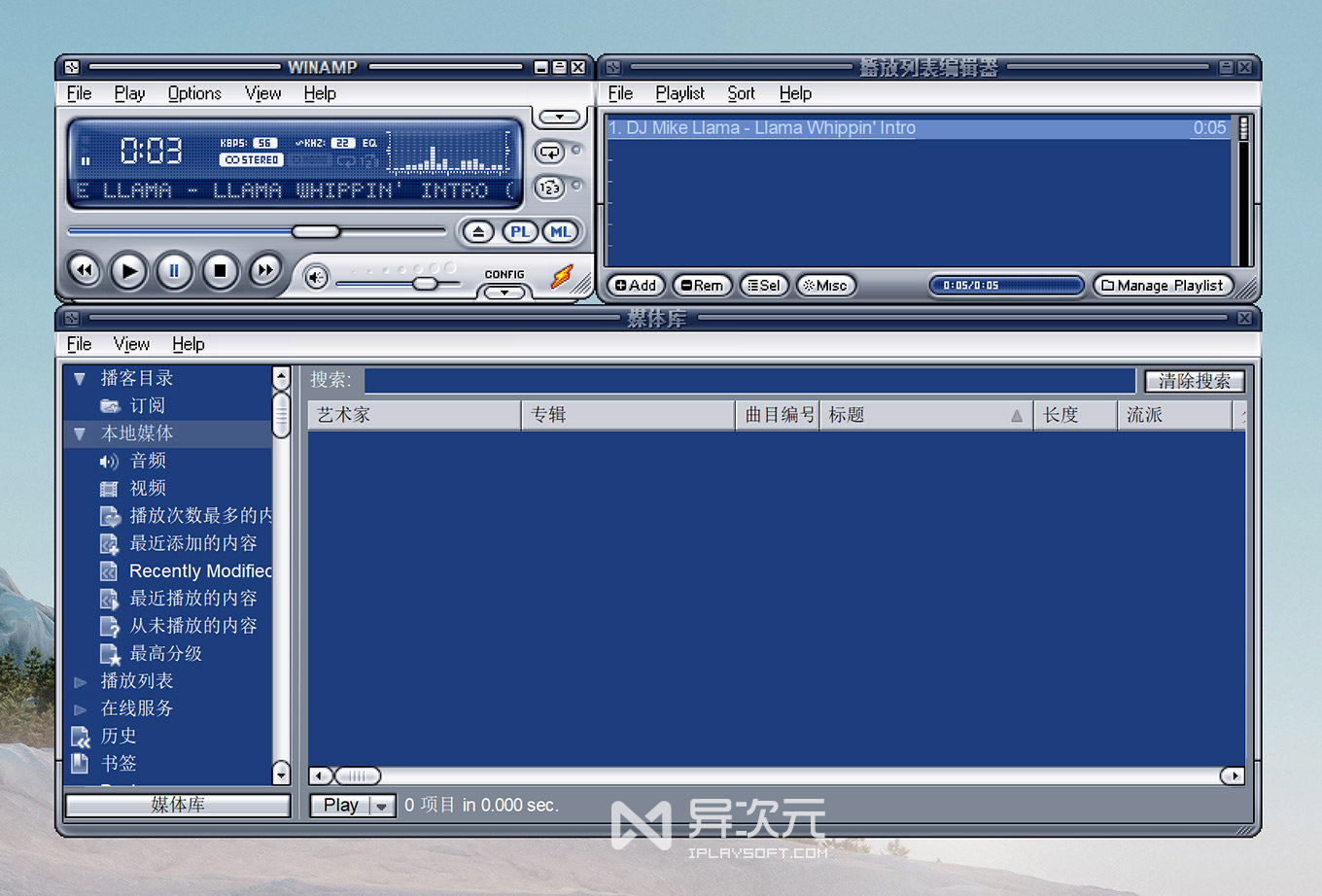Open the Sort menu in playlist editor
The image size is (1322, 896).
point(741,93)
